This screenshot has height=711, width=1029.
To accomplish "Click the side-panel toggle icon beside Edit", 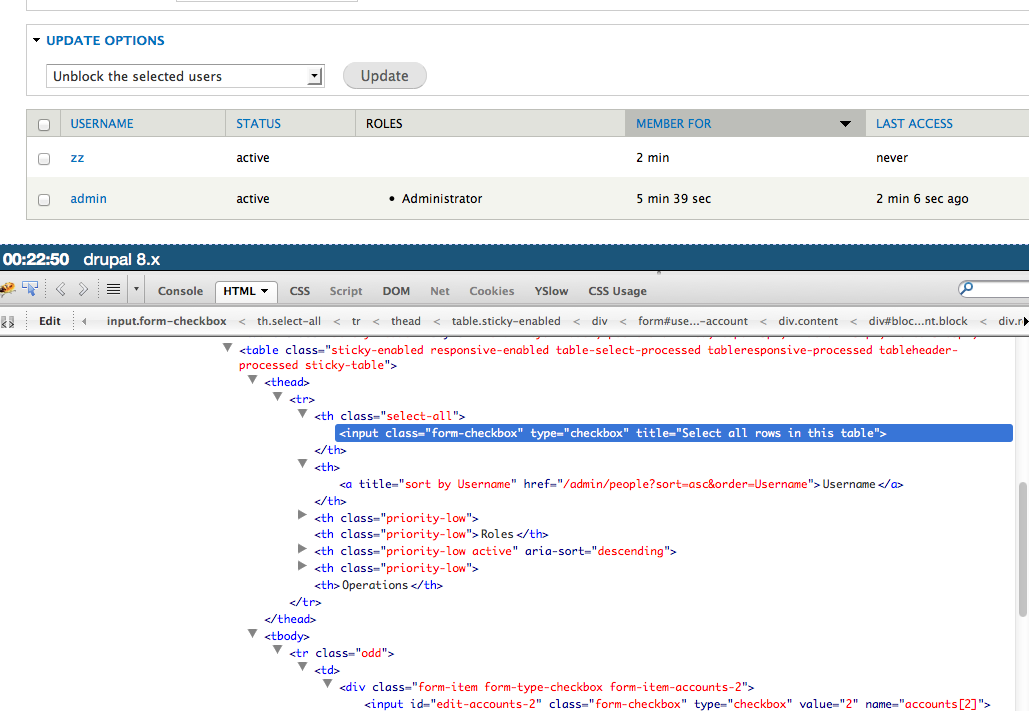I will 7,322.
